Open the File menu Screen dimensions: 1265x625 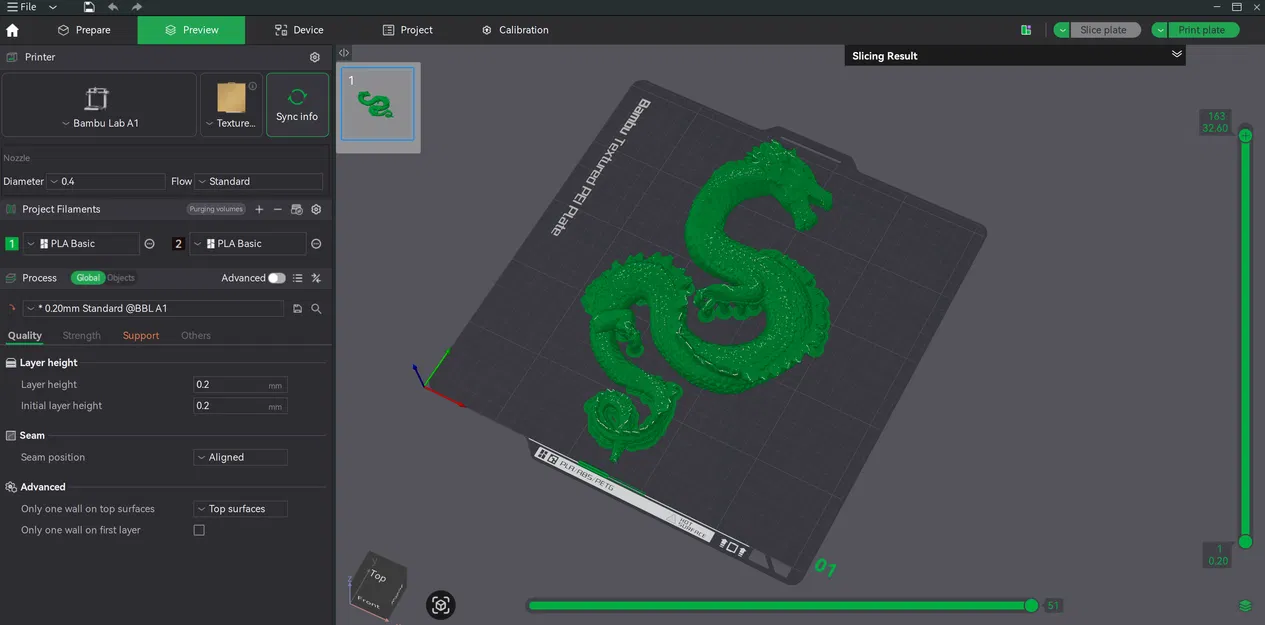click(22, 7)
